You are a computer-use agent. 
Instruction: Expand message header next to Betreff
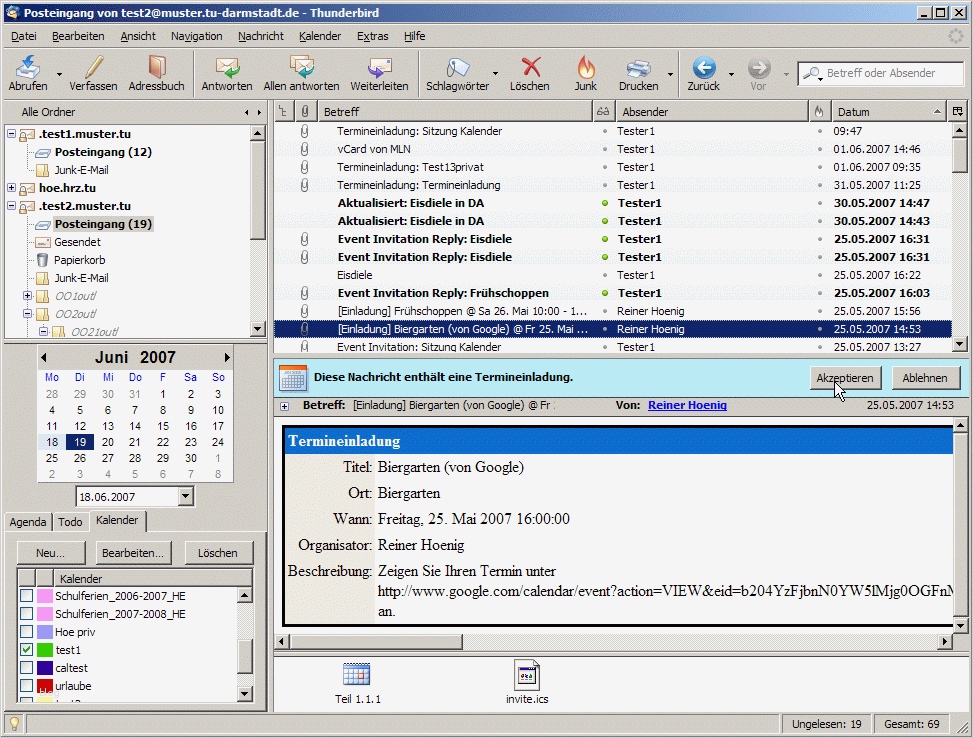point(284,406)
